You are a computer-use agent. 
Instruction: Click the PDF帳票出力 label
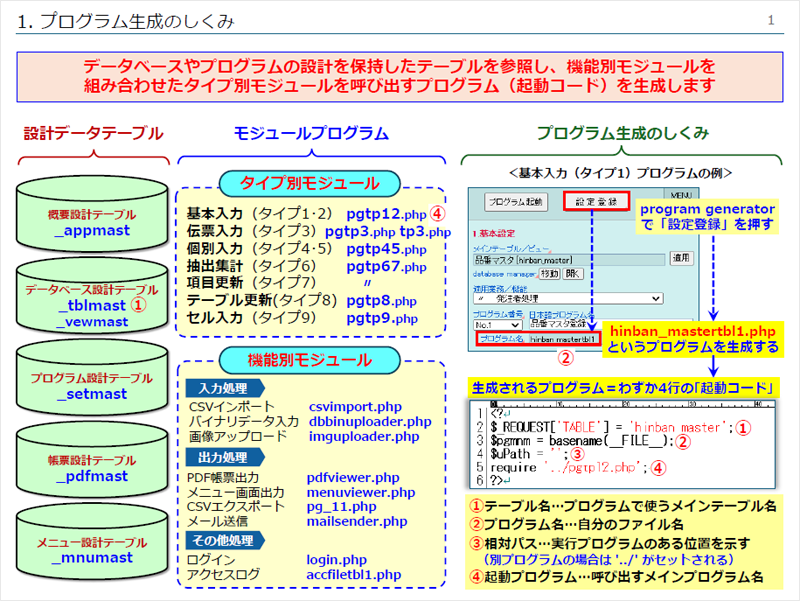223,478
